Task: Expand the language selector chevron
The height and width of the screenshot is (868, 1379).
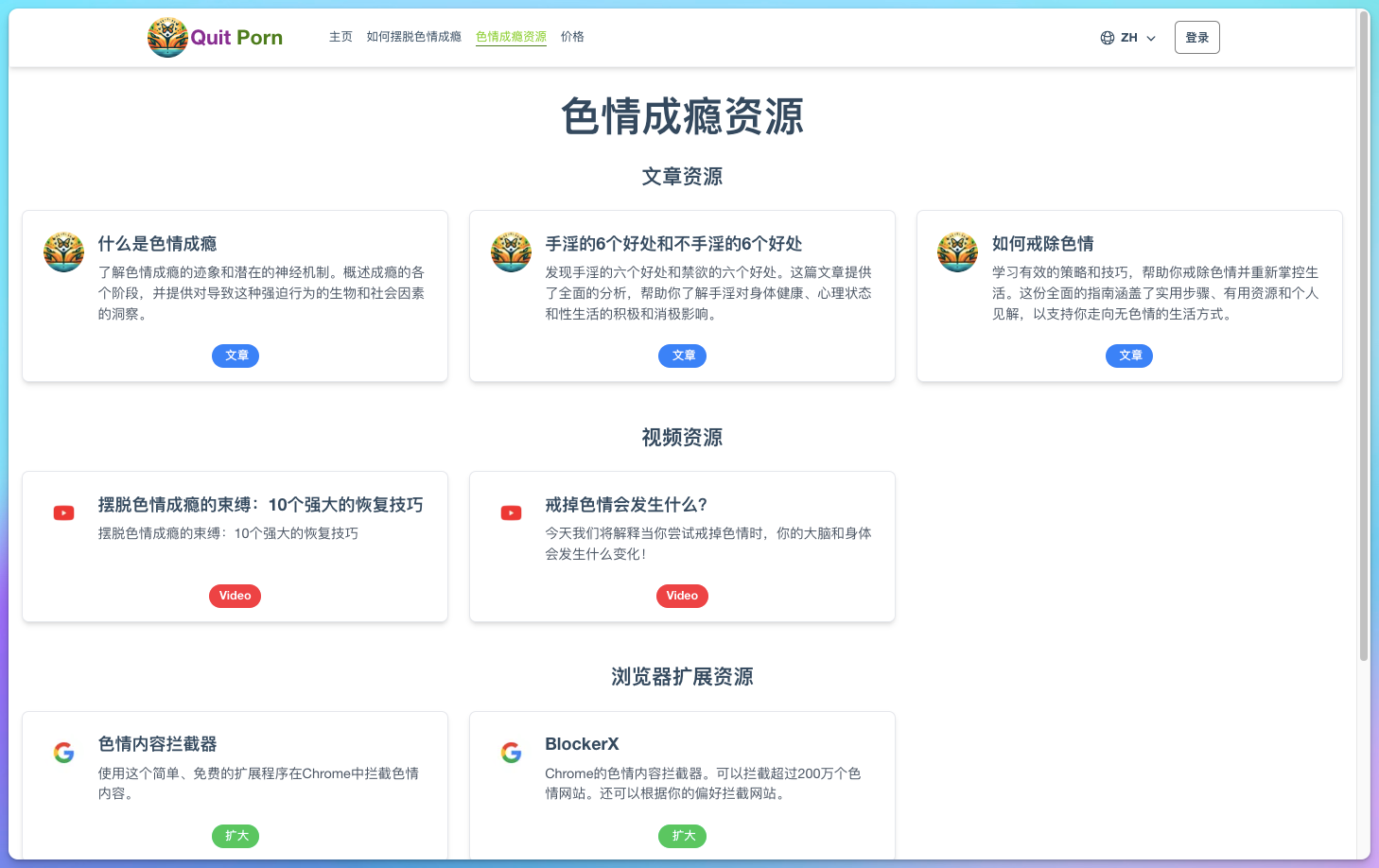Action: click(1150, 38)
